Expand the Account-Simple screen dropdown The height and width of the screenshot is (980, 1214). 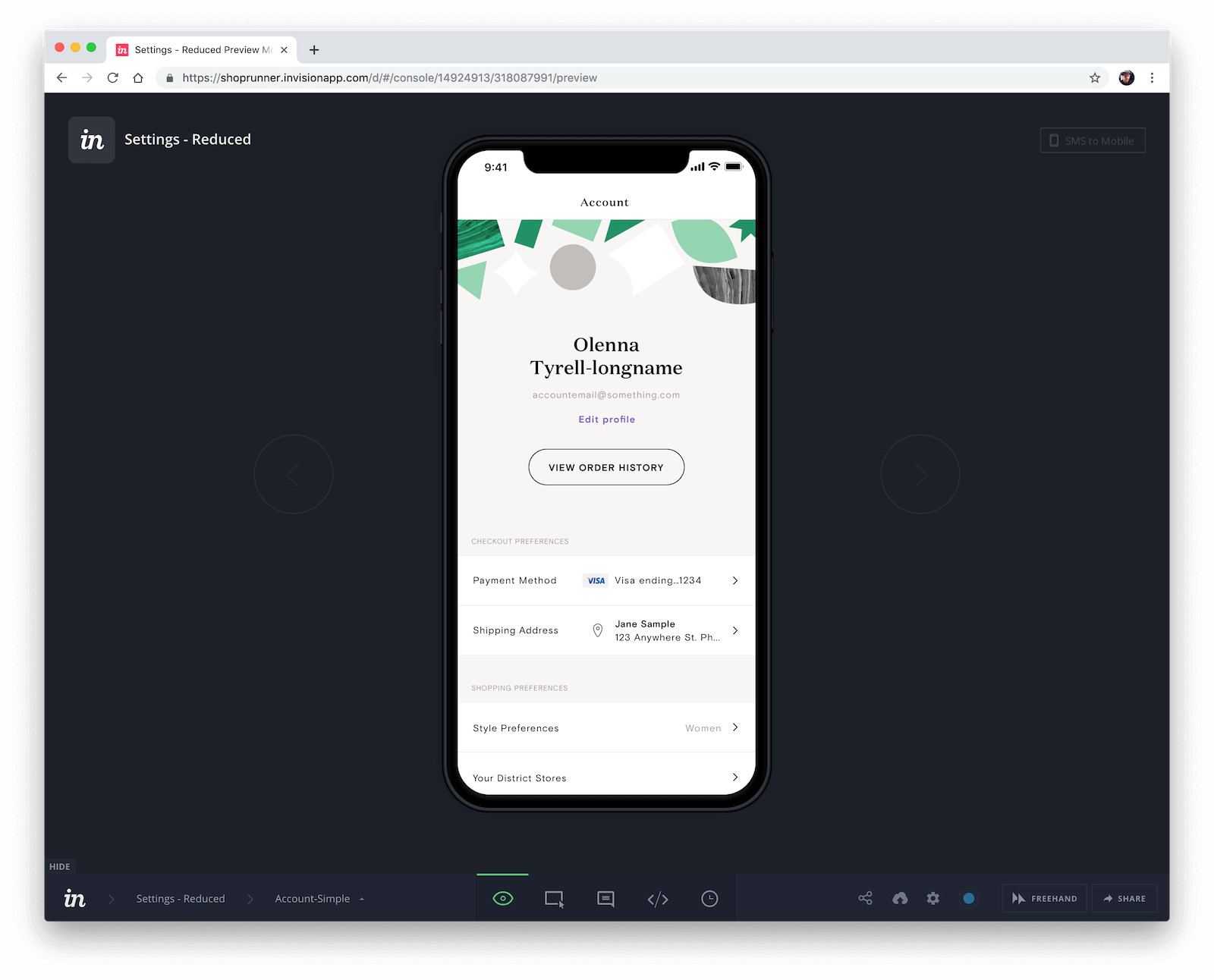[x=319, y=899]
